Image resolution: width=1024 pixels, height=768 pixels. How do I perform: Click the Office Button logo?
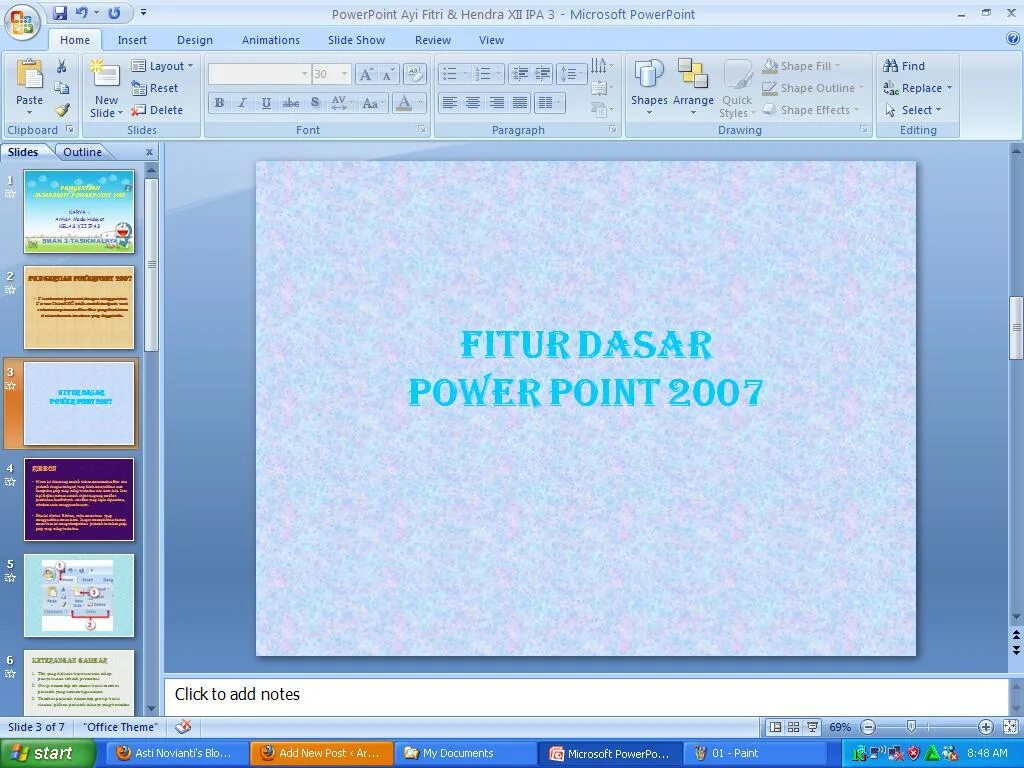click(x=22, y=22)
